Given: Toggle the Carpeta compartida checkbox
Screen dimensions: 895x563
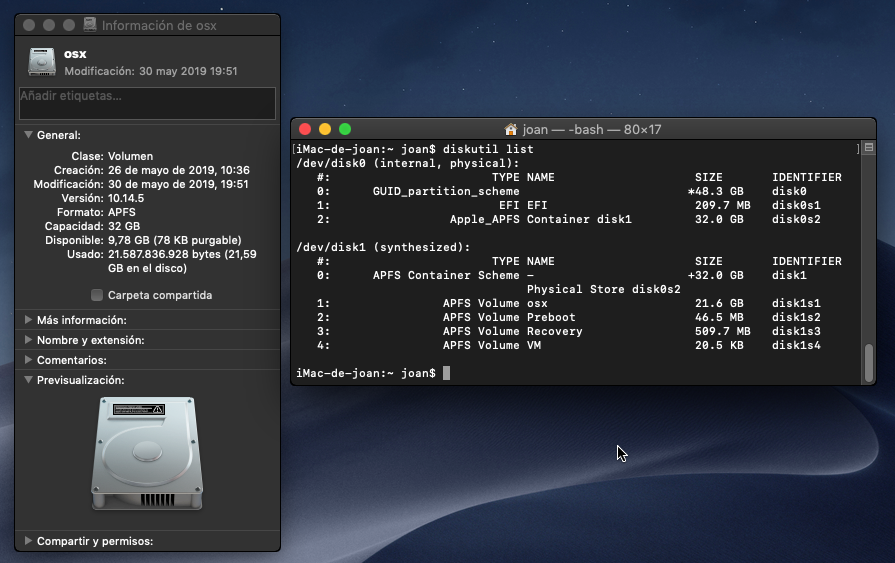Looking at the screenshot, I should [x=97, y=295].
